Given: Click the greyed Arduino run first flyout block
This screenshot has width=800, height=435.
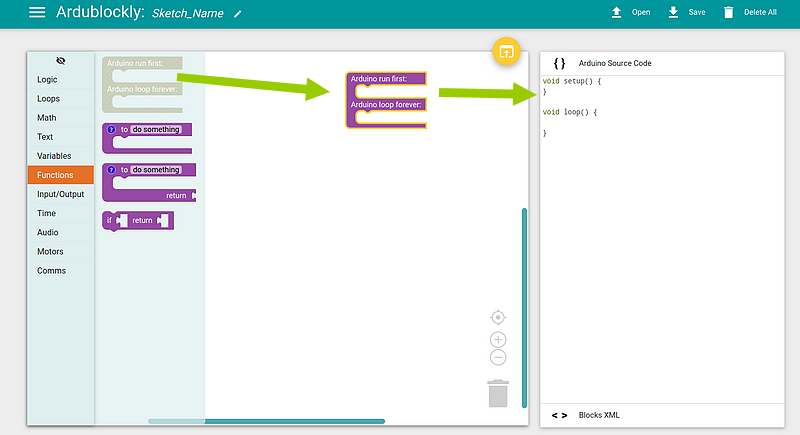Looking at the screenshot, I should [x=142, y=85].
